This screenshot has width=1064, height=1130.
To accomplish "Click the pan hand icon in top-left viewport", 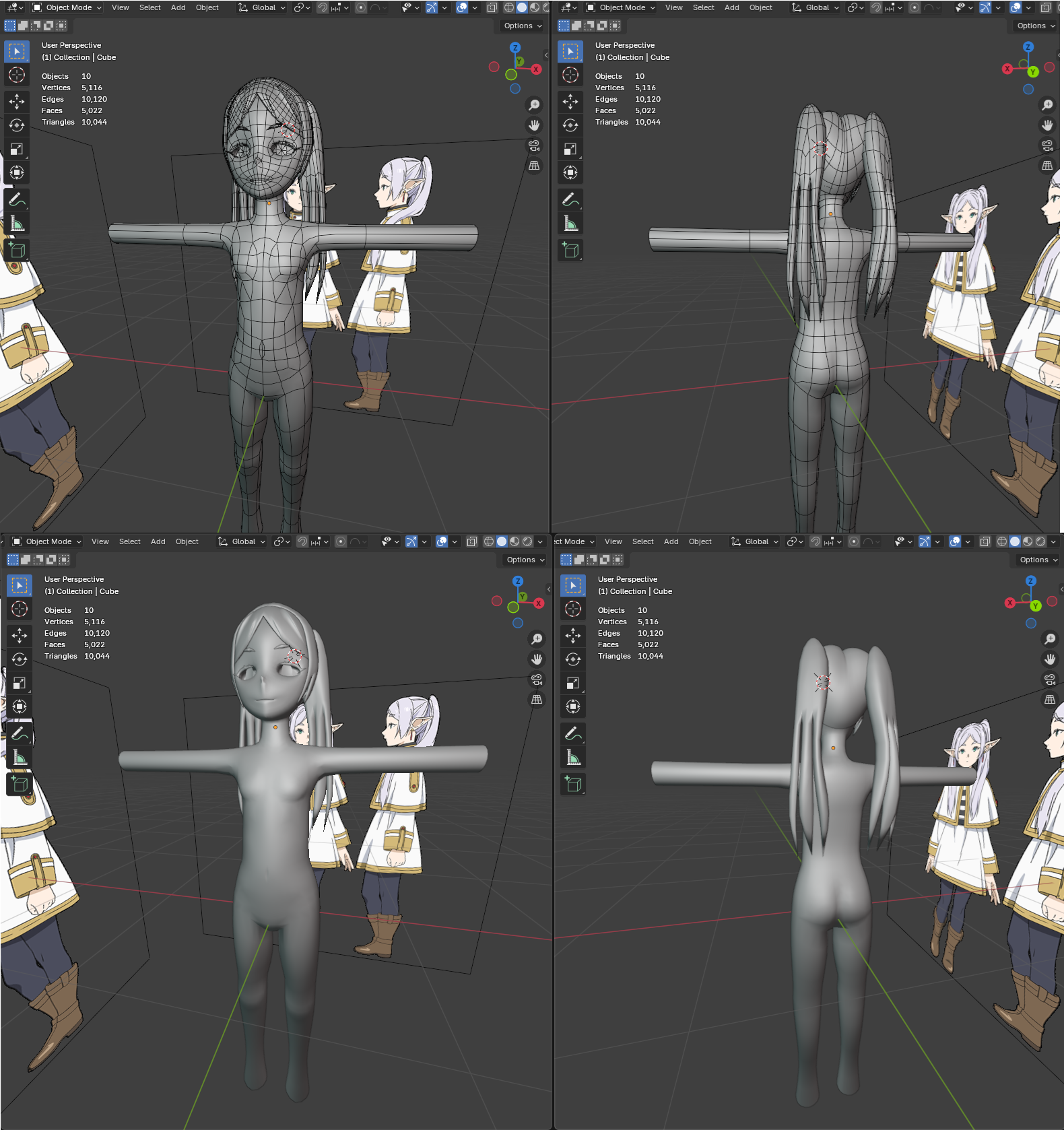I will tap(534, 125).
